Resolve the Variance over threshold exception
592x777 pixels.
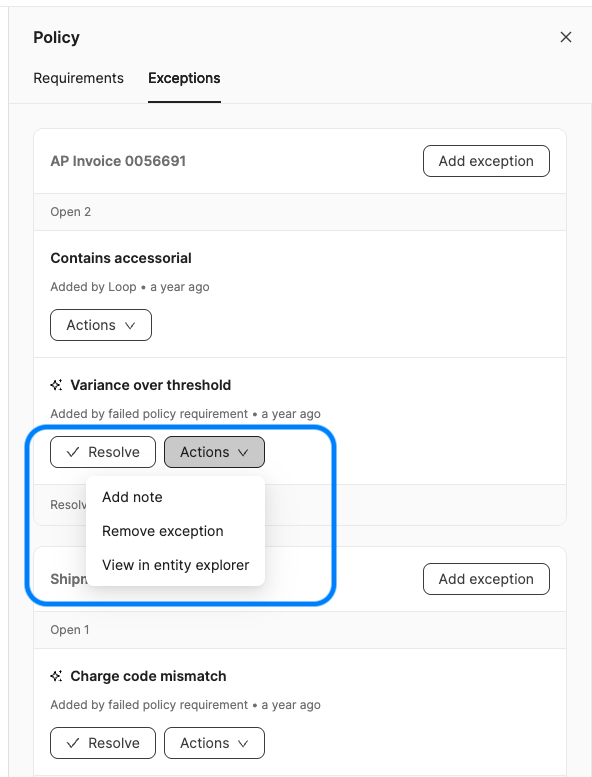pyautogui.click(x=103, y=452)
